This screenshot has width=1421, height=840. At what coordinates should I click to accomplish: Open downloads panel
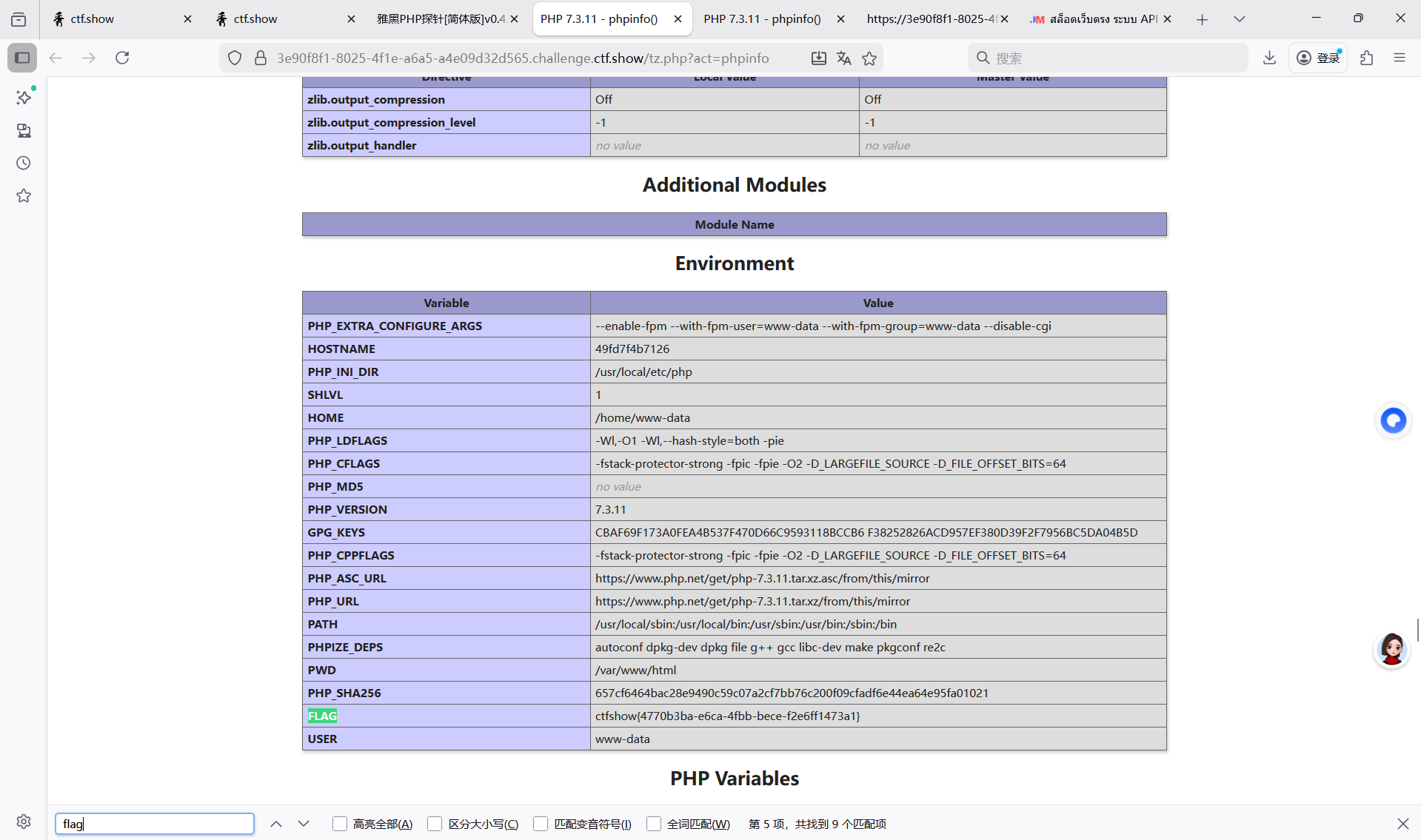point(1269,58)
